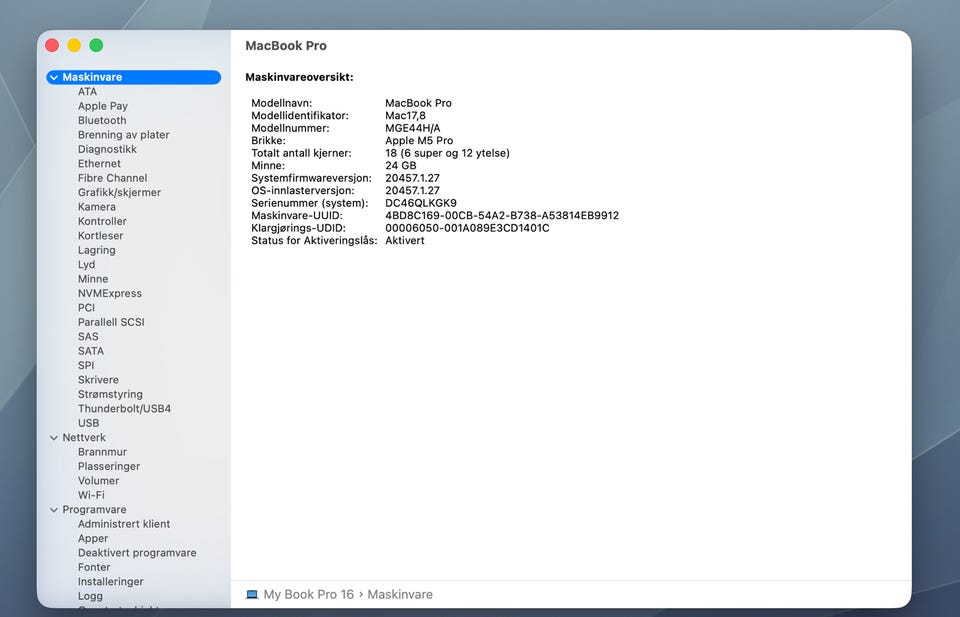Click the model number MGE44H/A
Viewport: 960px width, 617px height.
[x=413, y=129]
